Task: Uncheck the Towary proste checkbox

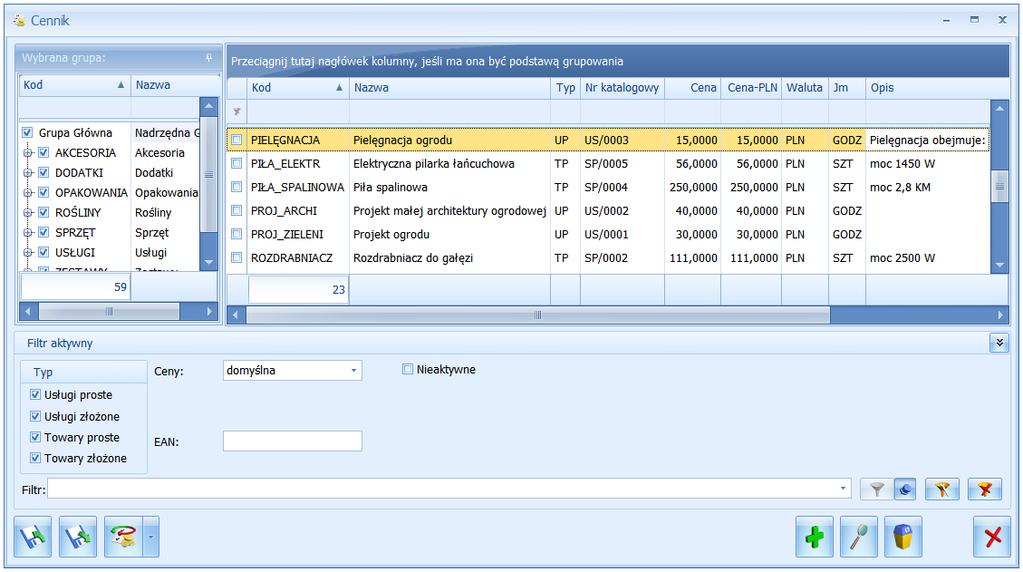Action: point(35,437)
